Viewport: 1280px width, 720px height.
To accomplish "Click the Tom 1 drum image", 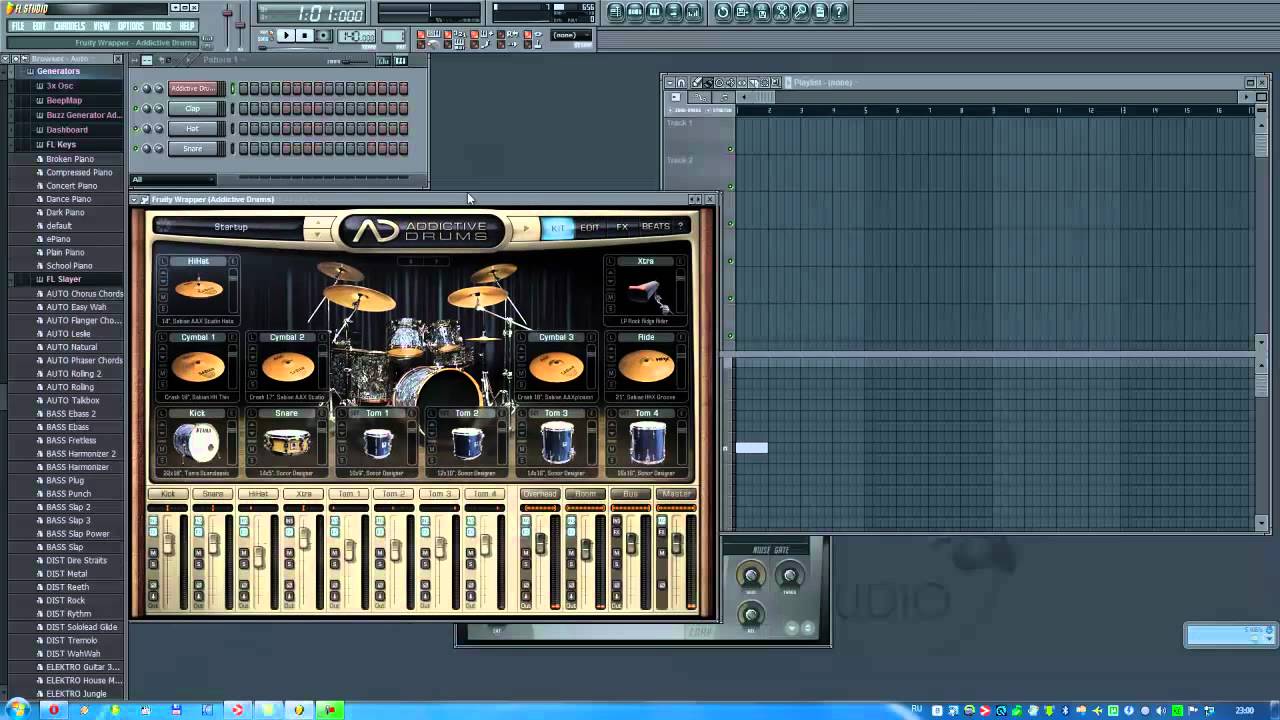I will pos(377,443).
